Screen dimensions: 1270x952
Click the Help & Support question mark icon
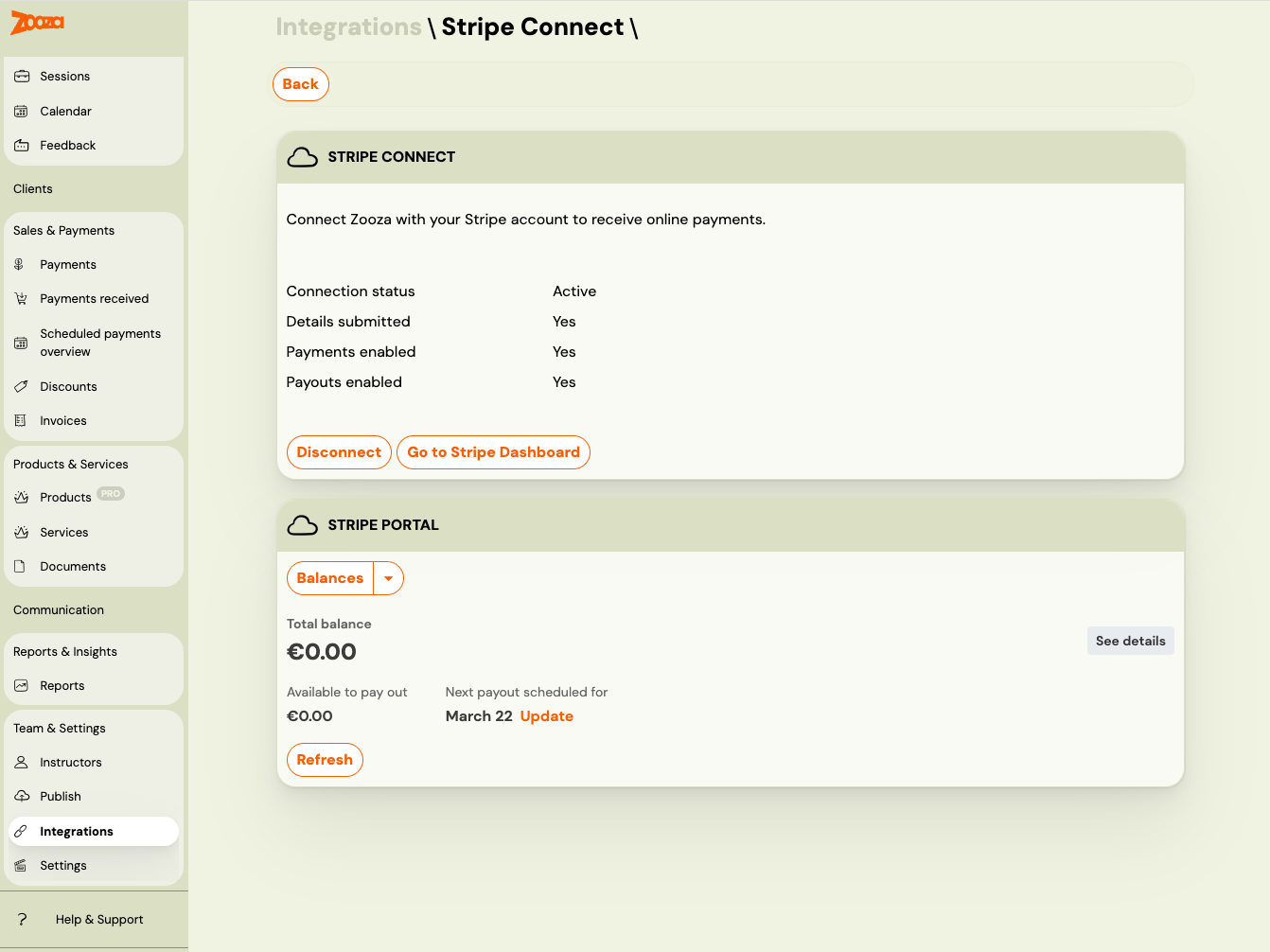(x=23, y=920)
